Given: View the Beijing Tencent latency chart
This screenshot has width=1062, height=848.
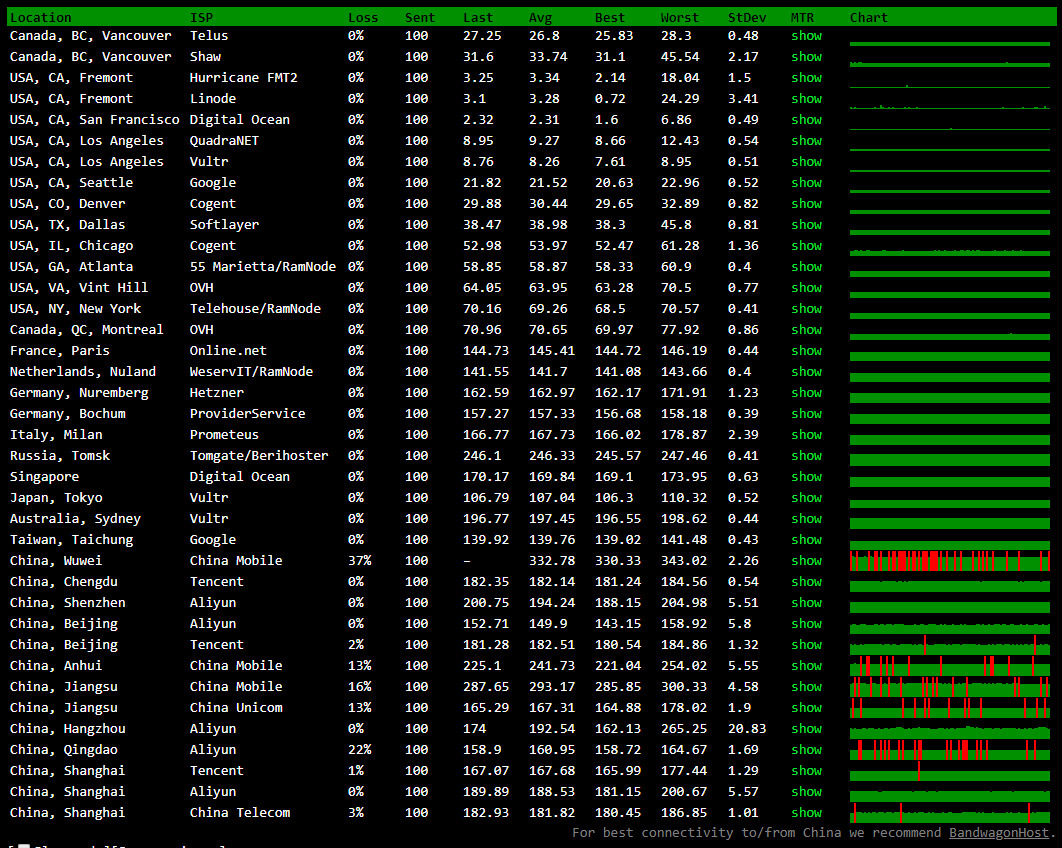Looking at the screenshot, I should coord(950,645).
